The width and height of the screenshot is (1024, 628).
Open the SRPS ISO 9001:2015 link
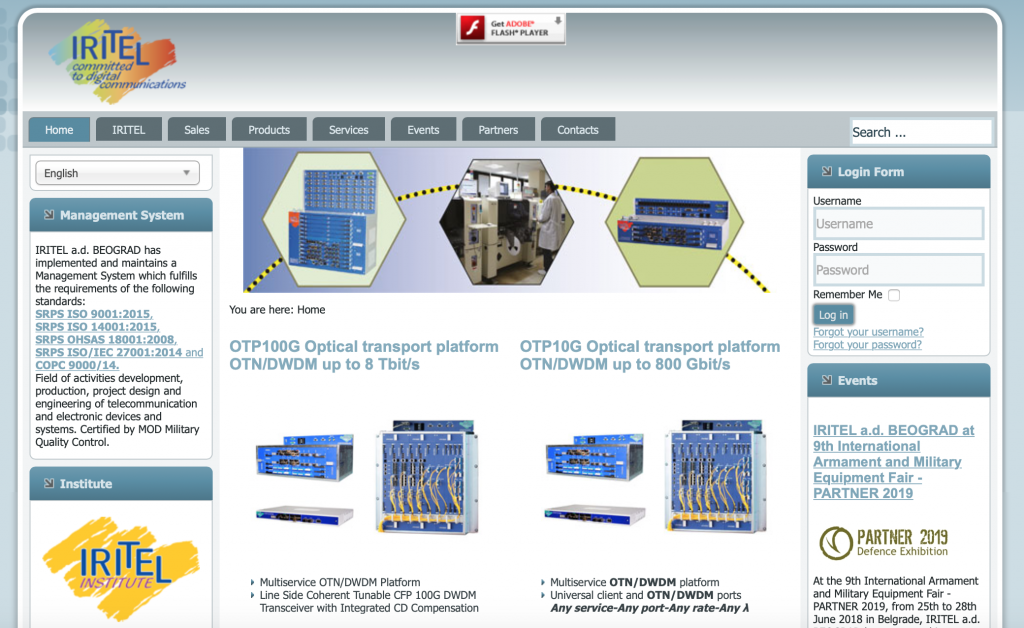point(94,314)
